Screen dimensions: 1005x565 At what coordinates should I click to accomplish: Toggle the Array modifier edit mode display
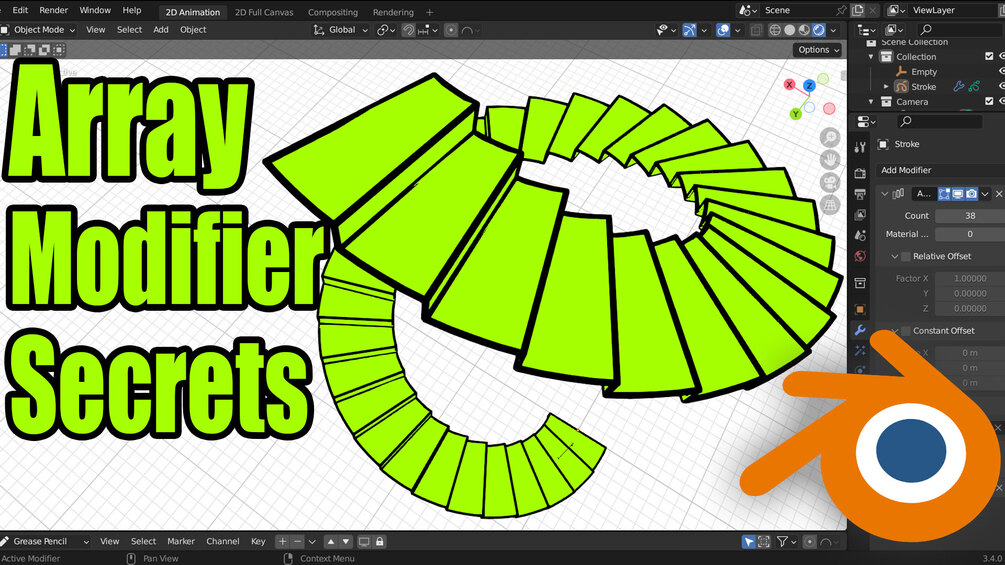pyautogui.click(x=943, y=193)
